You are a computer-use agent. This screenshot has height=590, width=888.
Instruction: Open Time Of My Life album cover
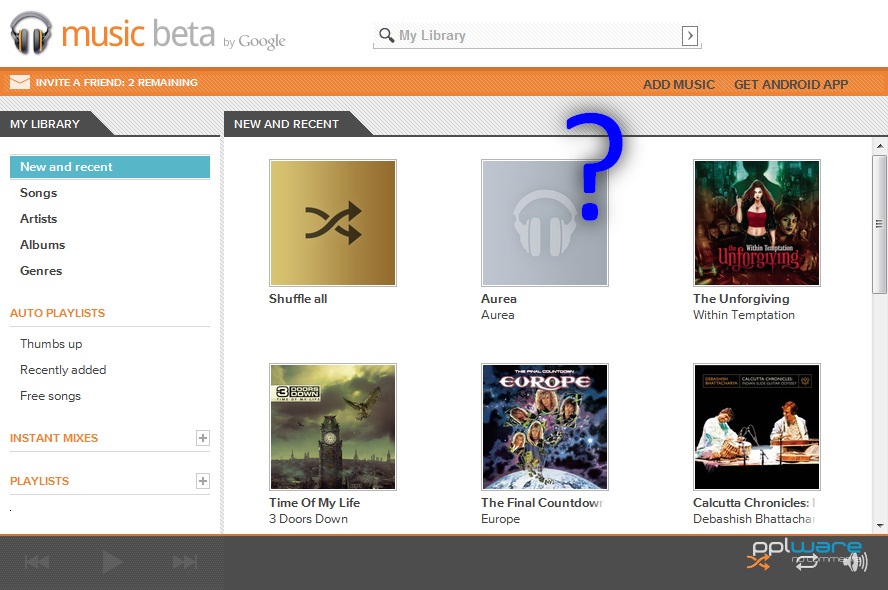(333, 426)
